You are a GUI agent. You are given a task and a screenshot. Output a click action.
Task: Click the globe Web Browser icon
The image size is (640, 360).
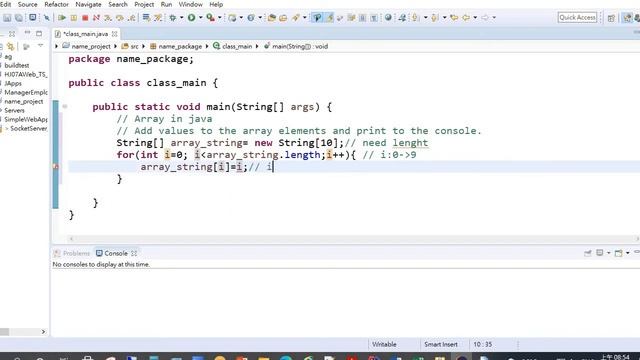pos(388,17)
